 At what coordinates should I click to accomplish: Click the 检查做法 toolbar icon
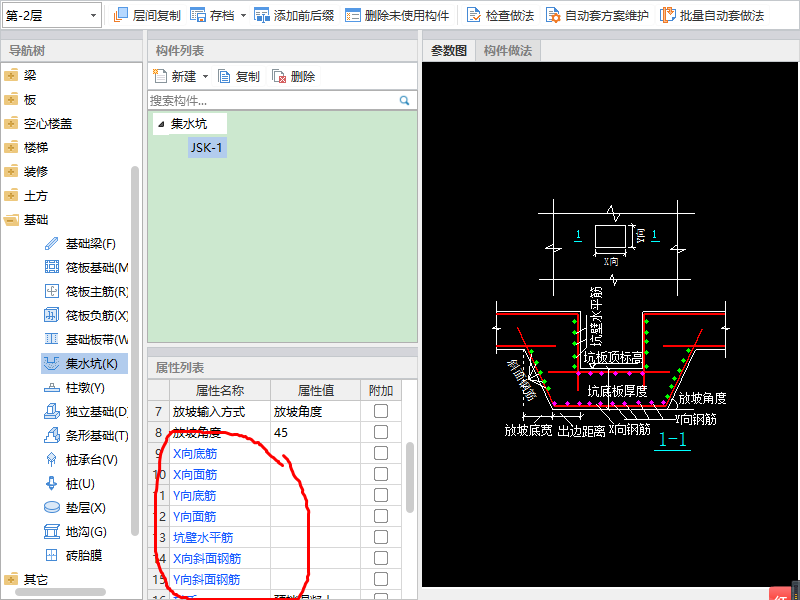(474, 15)
